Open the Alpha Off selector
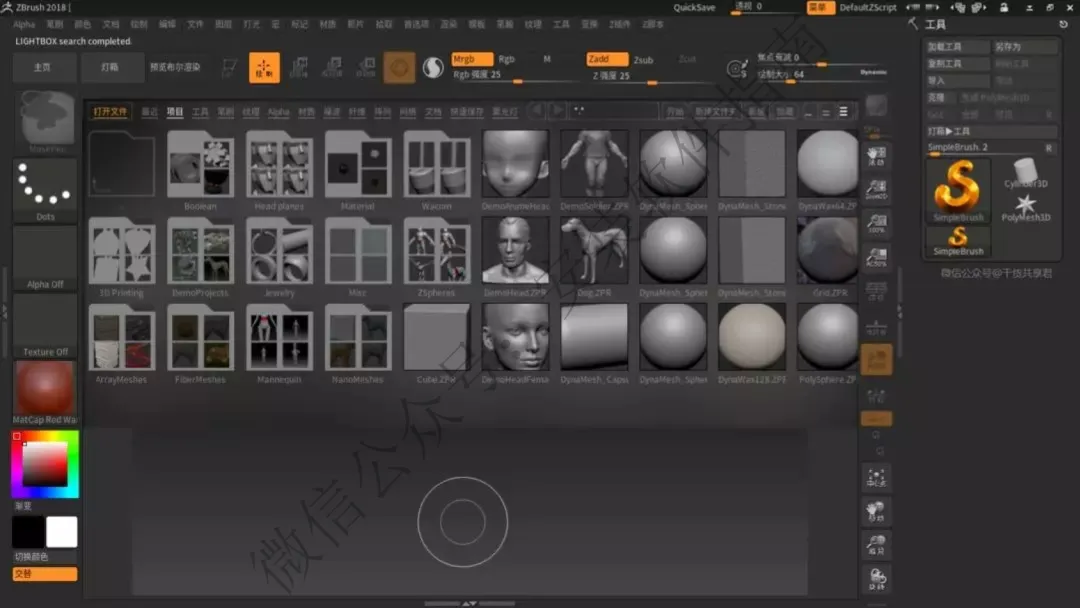This screenshot has width=1080, height=608. pos(45,258)
